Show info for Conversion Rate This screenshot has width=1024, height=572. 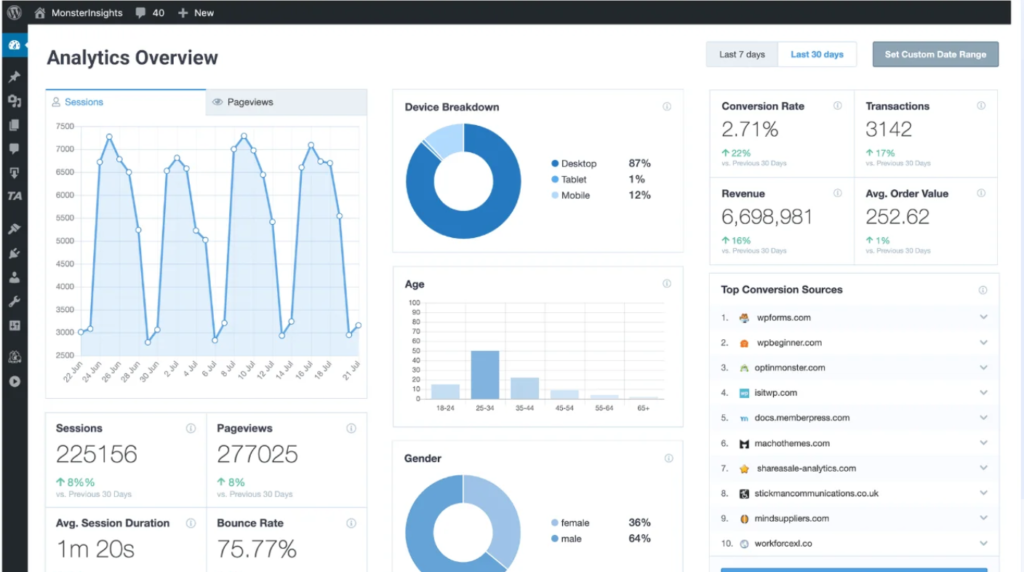837,106
